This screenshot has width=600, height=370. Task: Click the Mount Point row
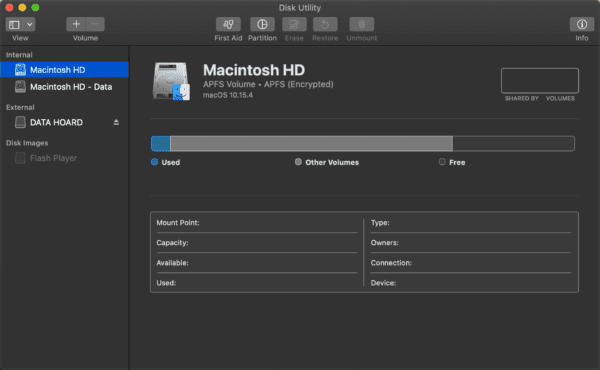tap(257, 223)
